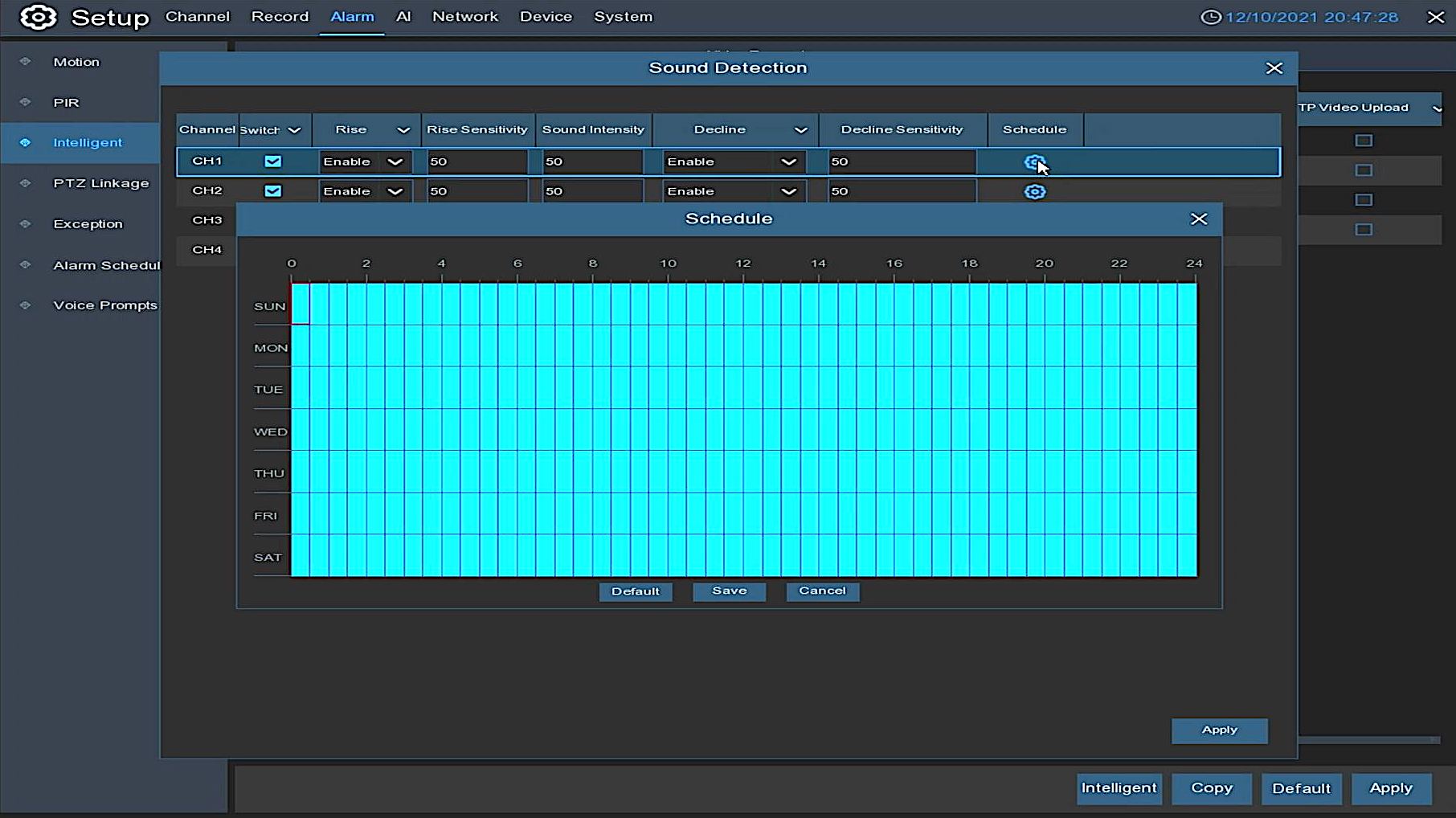Open CH1 schedule gear icon

tap(1034, 162)
